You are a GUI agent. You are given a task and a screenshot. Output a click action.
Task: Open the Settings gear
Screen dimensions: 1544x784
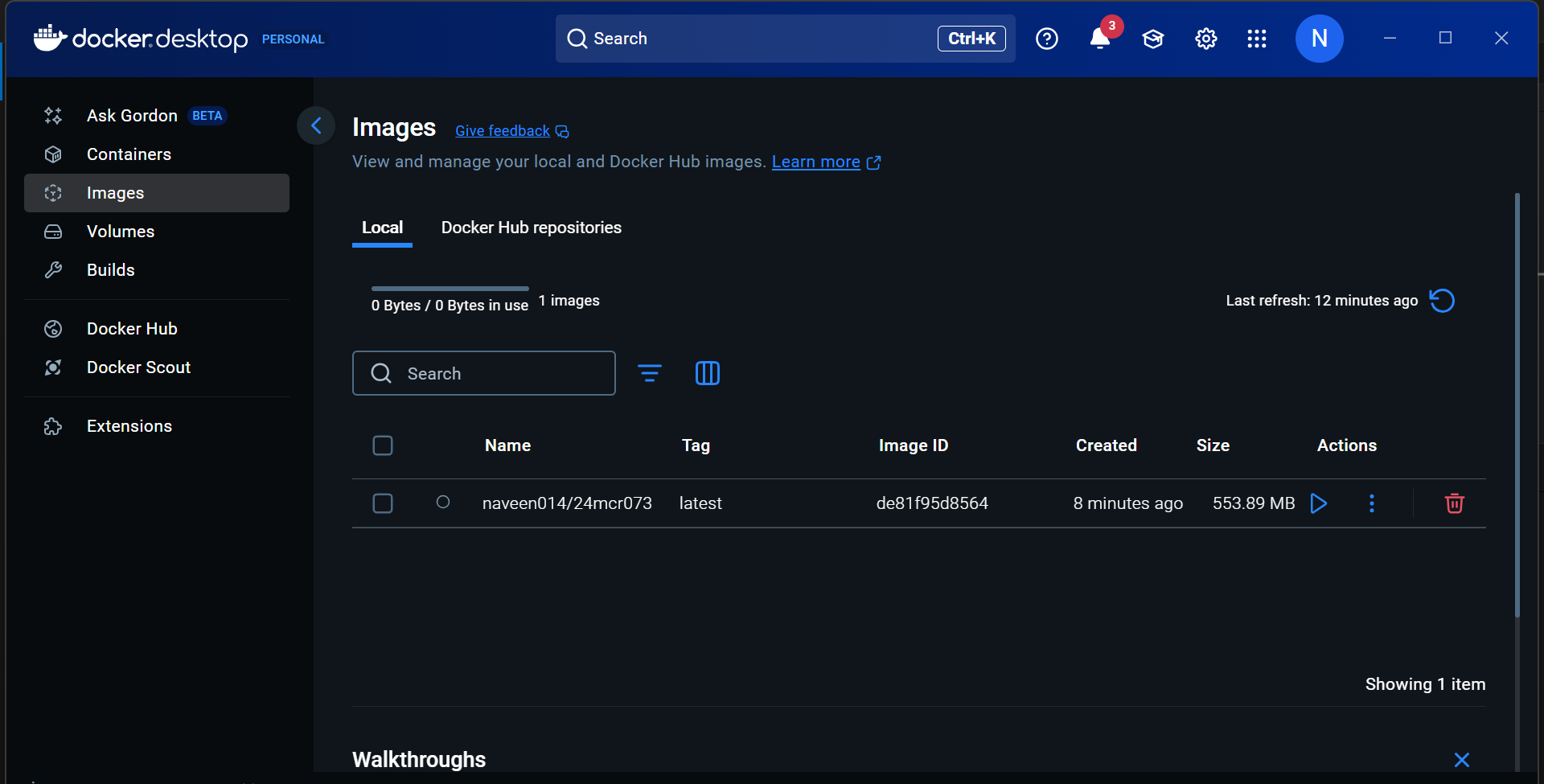[1205, 39]
